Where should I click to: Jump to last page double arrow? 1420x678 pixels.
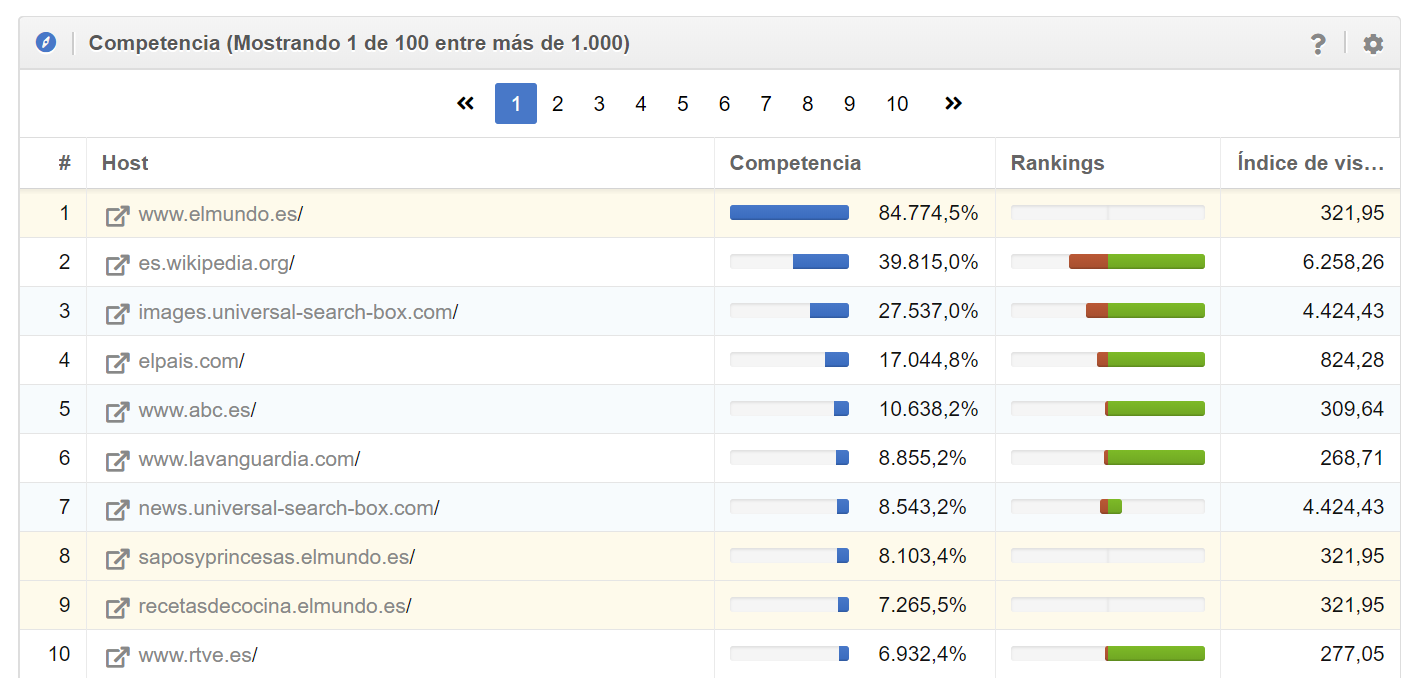[x=953, y=104]
